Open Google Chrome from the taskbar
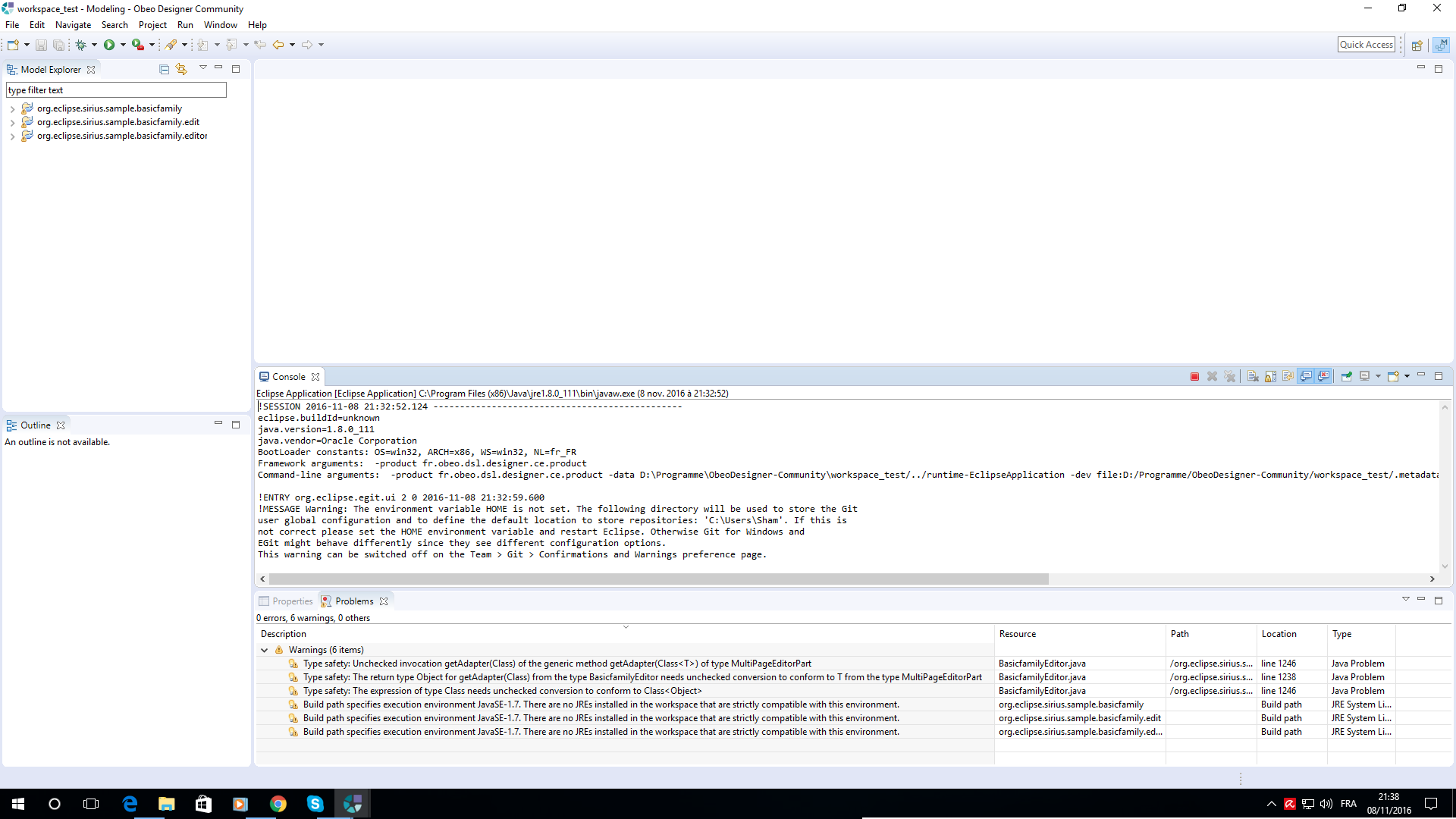1456x819 pixels. [x=278, y=804]
